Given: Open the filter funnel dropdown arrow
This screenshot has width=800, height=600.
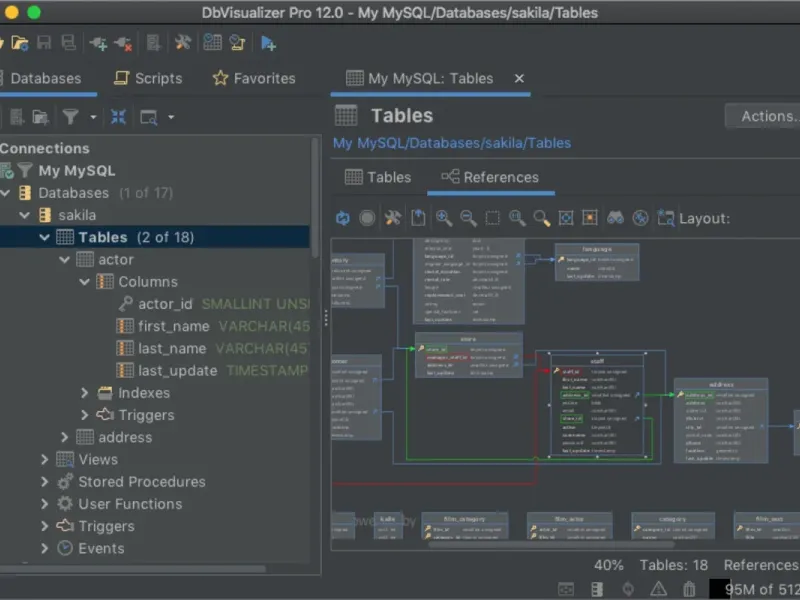Looking at the screenshot, I should tap(93, 117).
